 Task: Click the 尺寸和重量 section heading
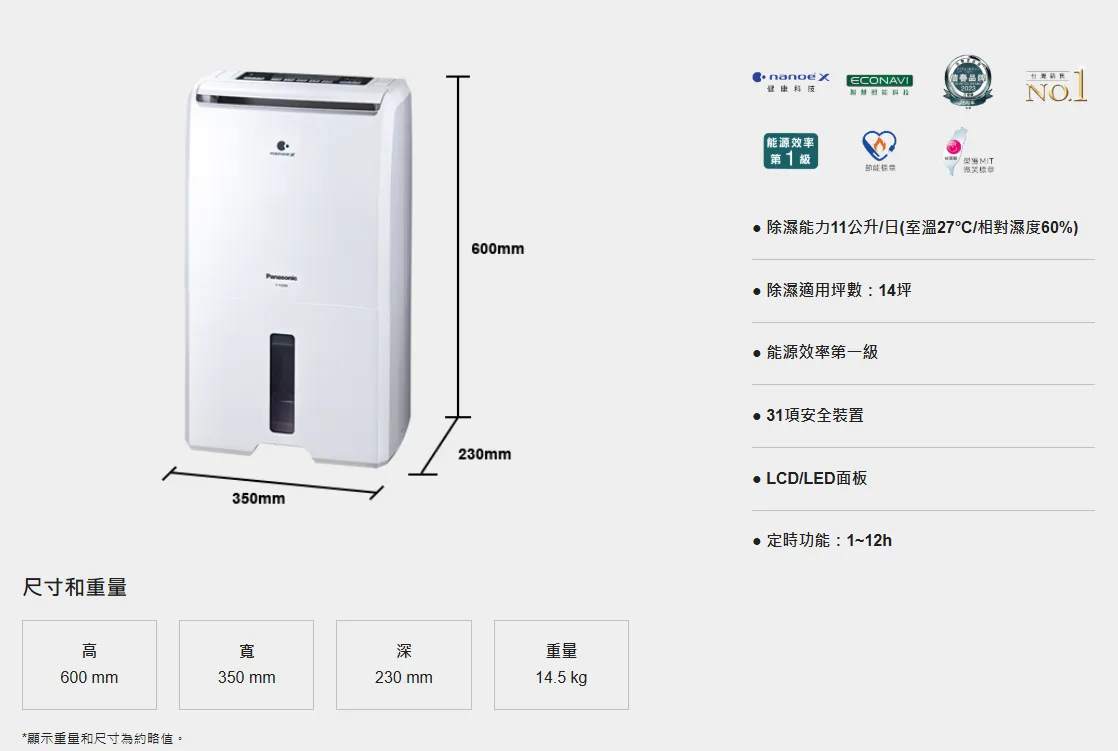point(75,587)
